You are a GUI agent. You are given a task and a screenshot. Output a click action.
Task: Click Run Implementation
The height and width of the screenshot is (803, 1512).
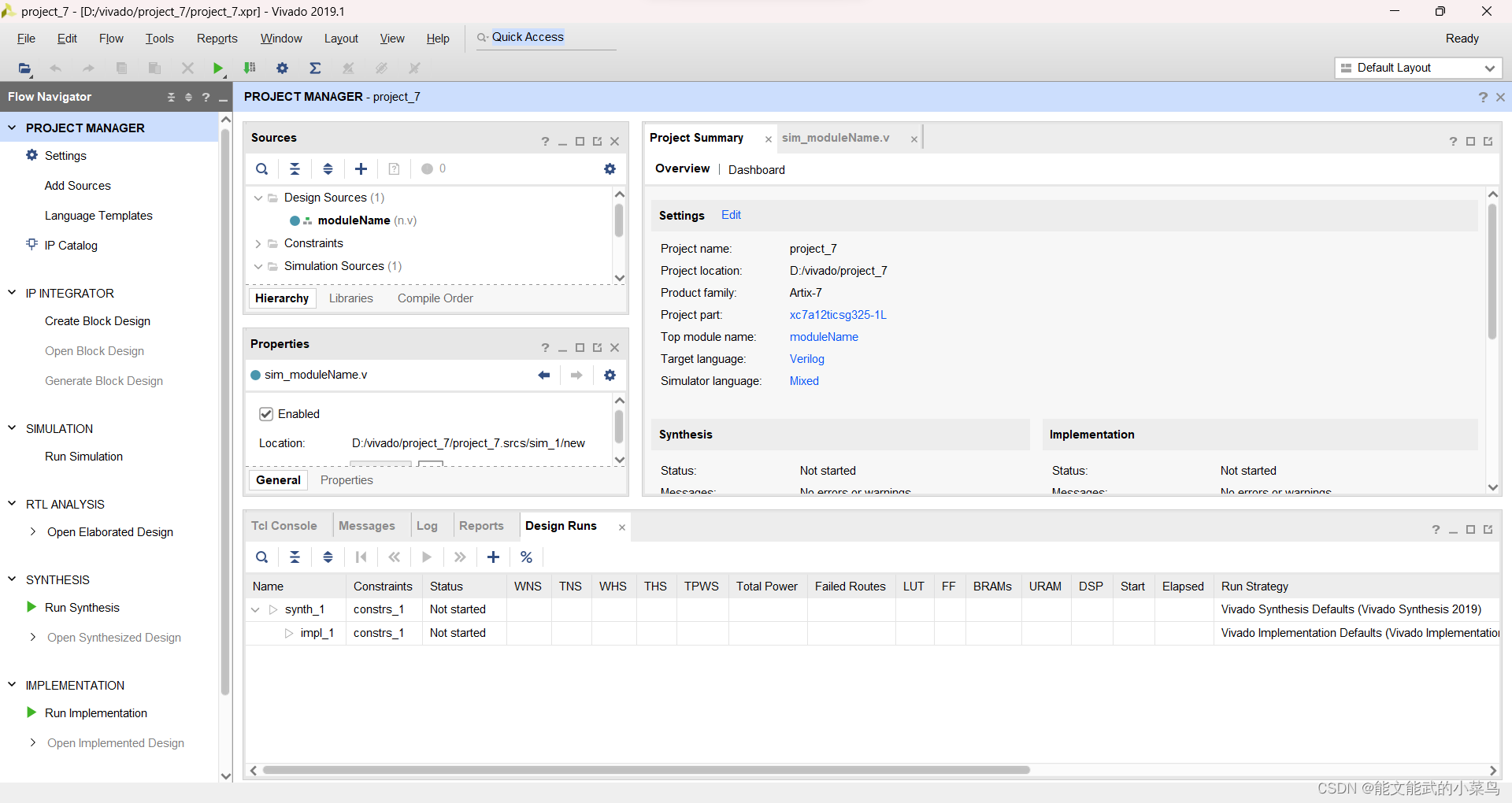coord(96,713)
